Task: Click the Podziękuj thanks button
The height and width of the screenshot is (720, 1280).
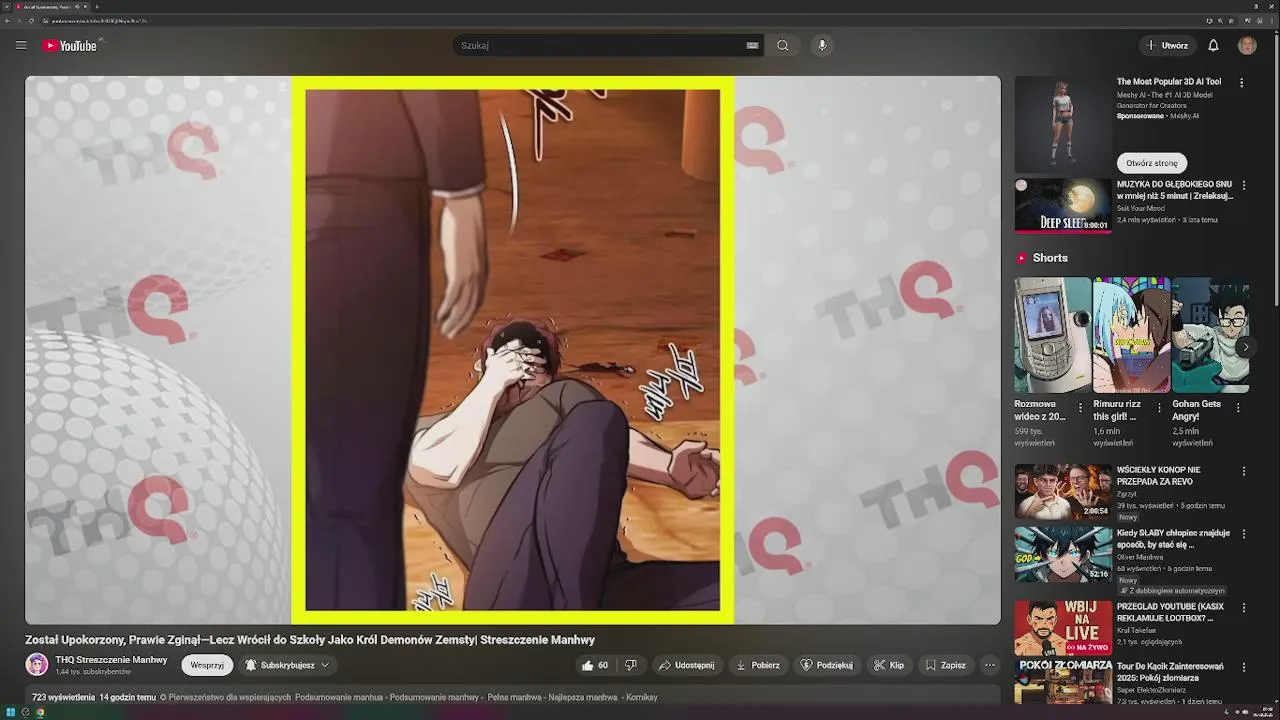Action: point(826,665)
